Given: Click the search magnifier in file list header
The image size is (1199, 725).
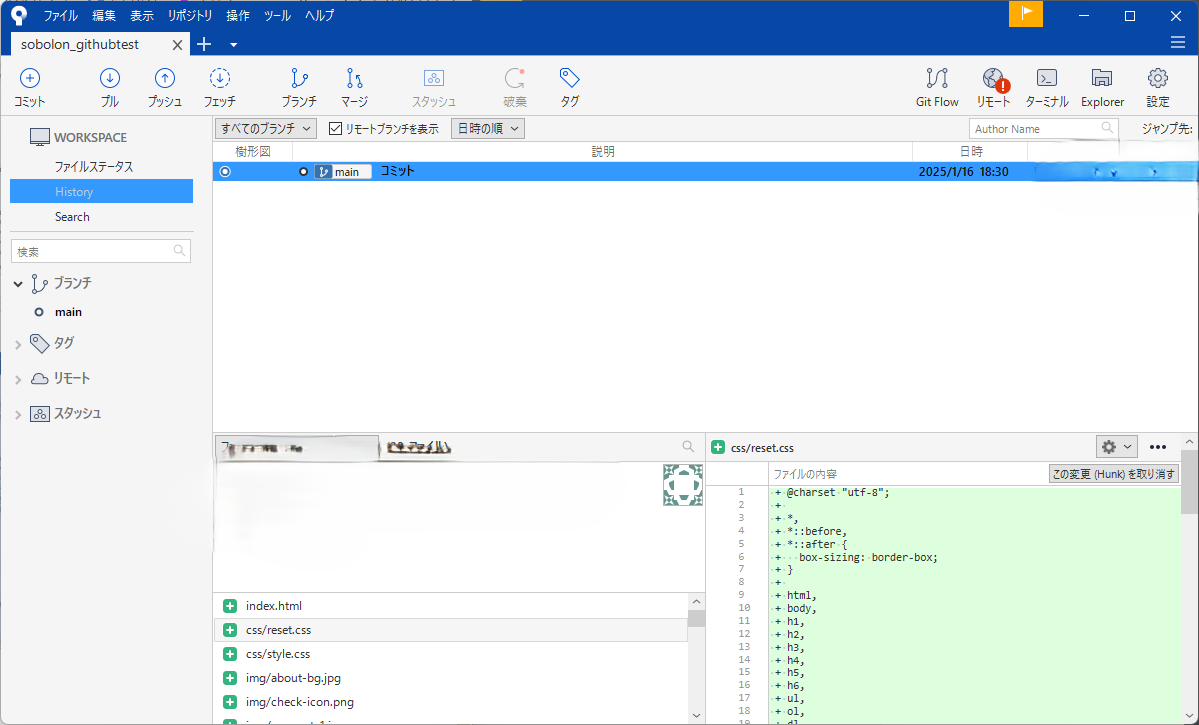Looking at the screenshot, I should [688, 447].
